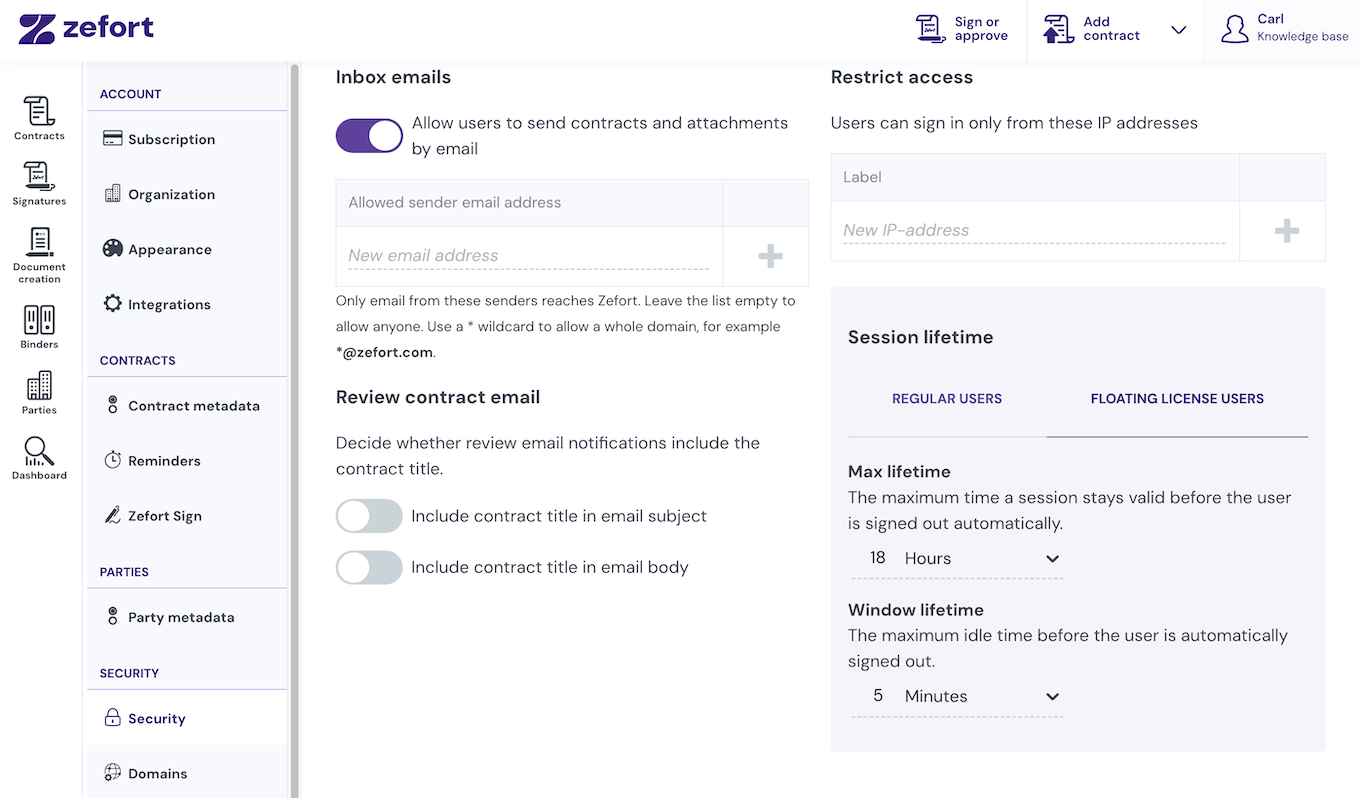This screenshot has height=798, width=1360.
Task: Expand the Add contract dropdown arrow
Action: [1179, 30]
